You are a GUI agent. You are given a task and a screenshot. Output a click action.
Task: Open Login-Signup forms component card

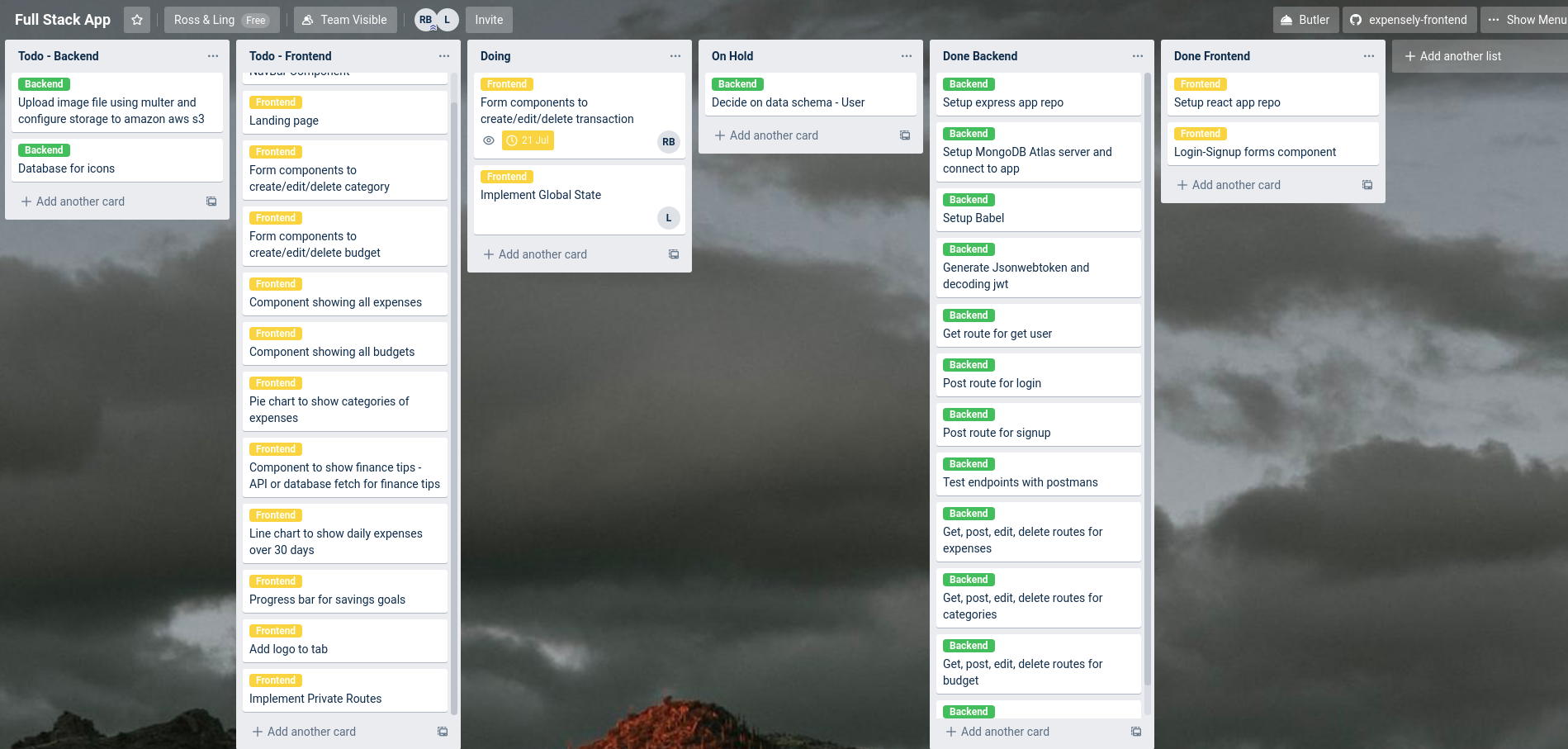coord(1273,144)
